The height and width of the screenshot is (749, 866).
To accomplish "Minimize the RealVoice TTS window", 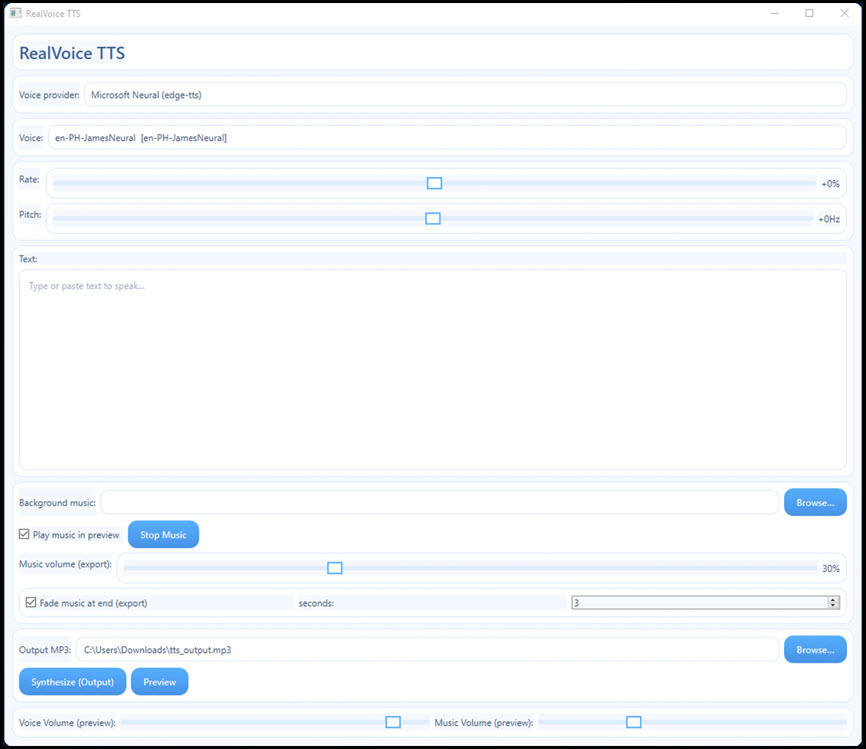I will coord(775,13).
